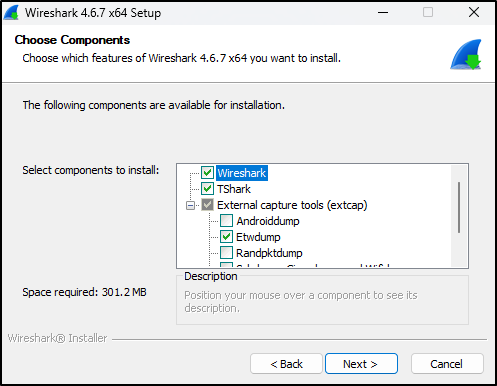Click the Wireshark fin icon in title bar
The image size is (497, 386).
pyautogui.click(x=11, y=13)
